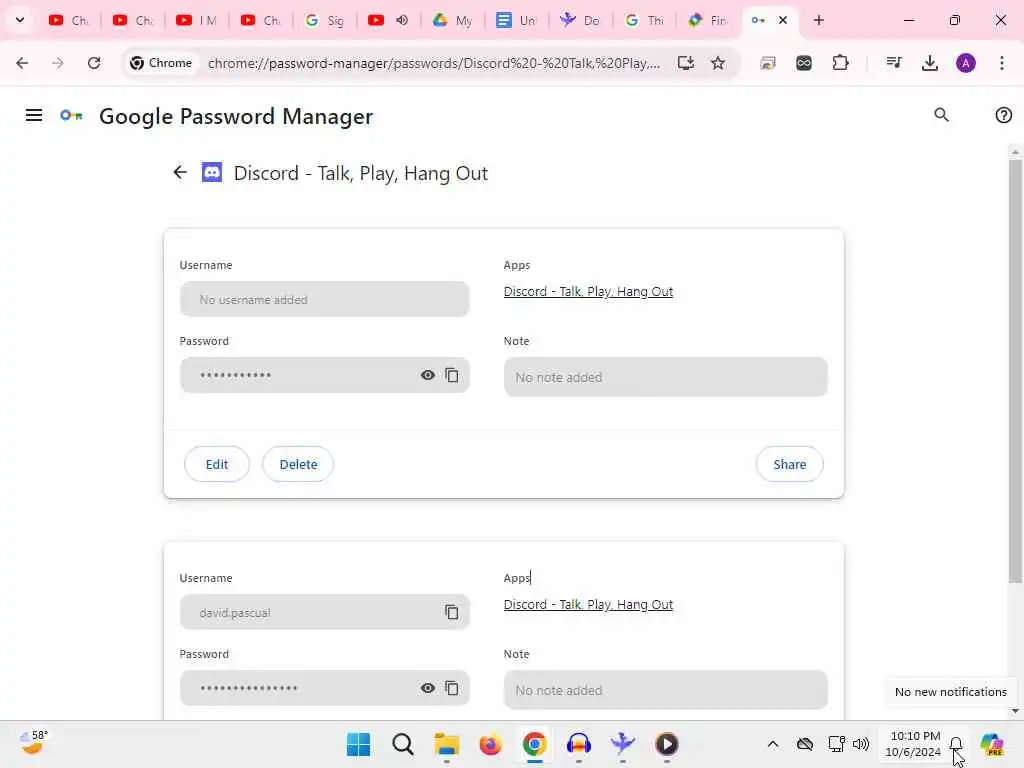Open the media player taskbar icon
Viewport: 1024px width, 768px height.
coord(667,744)
